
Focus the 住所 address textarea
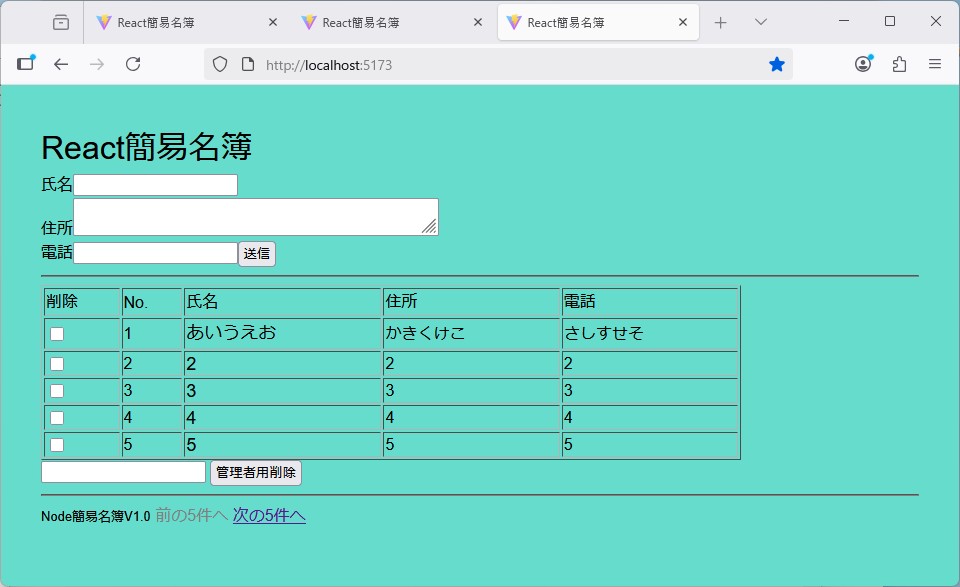coord(255,217)
